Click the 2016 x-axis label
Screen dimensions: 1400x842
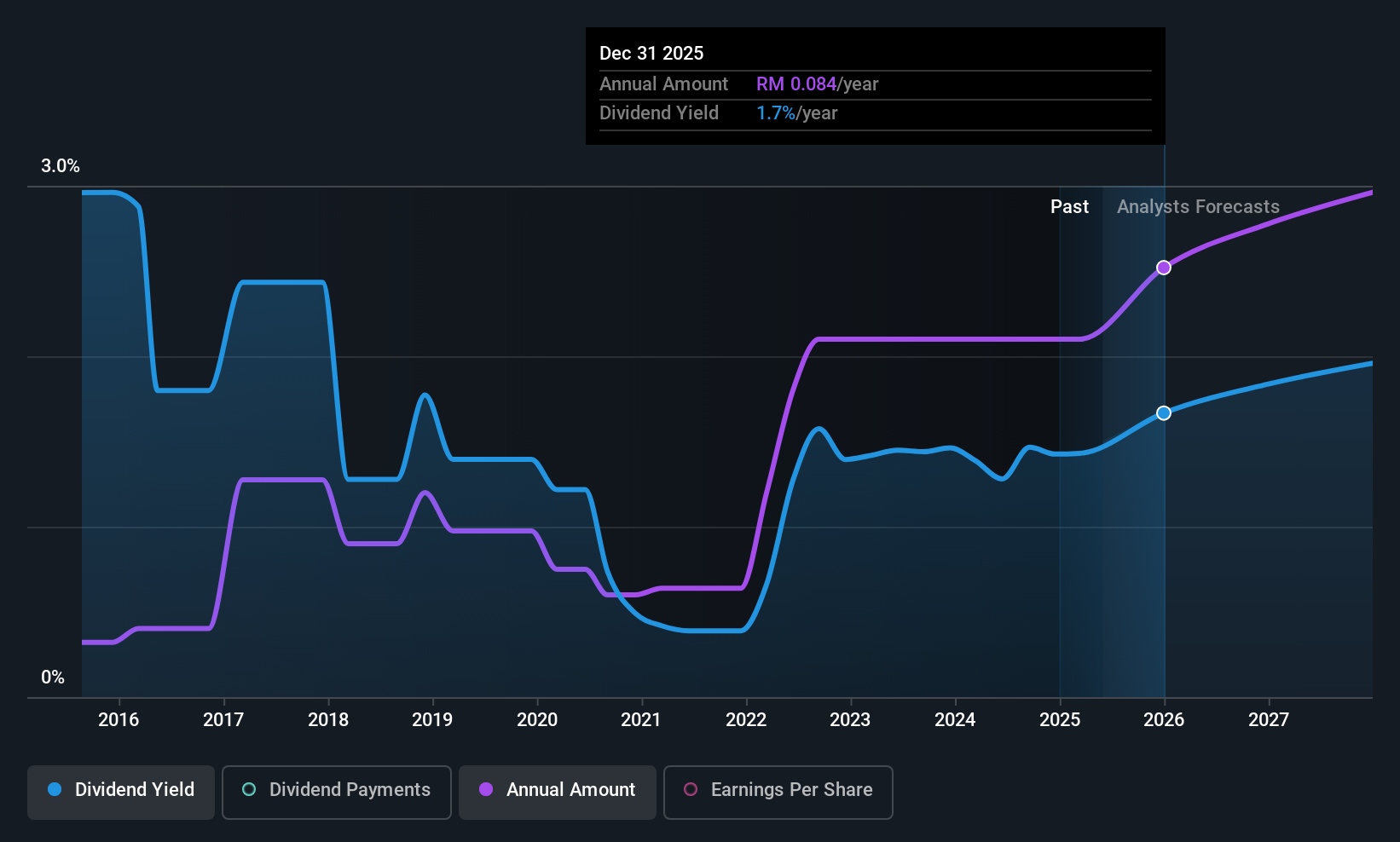119,720
